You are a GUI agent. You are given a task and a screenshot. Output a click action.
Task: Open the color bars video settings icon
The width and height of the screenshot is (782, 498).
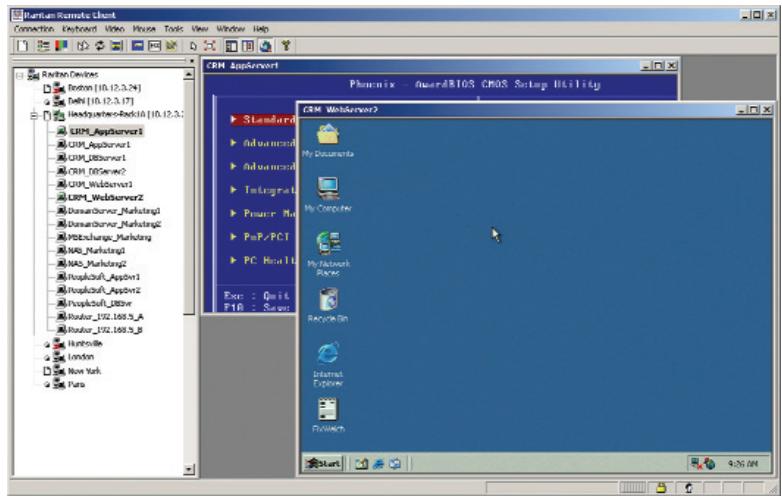click(61, 46)
